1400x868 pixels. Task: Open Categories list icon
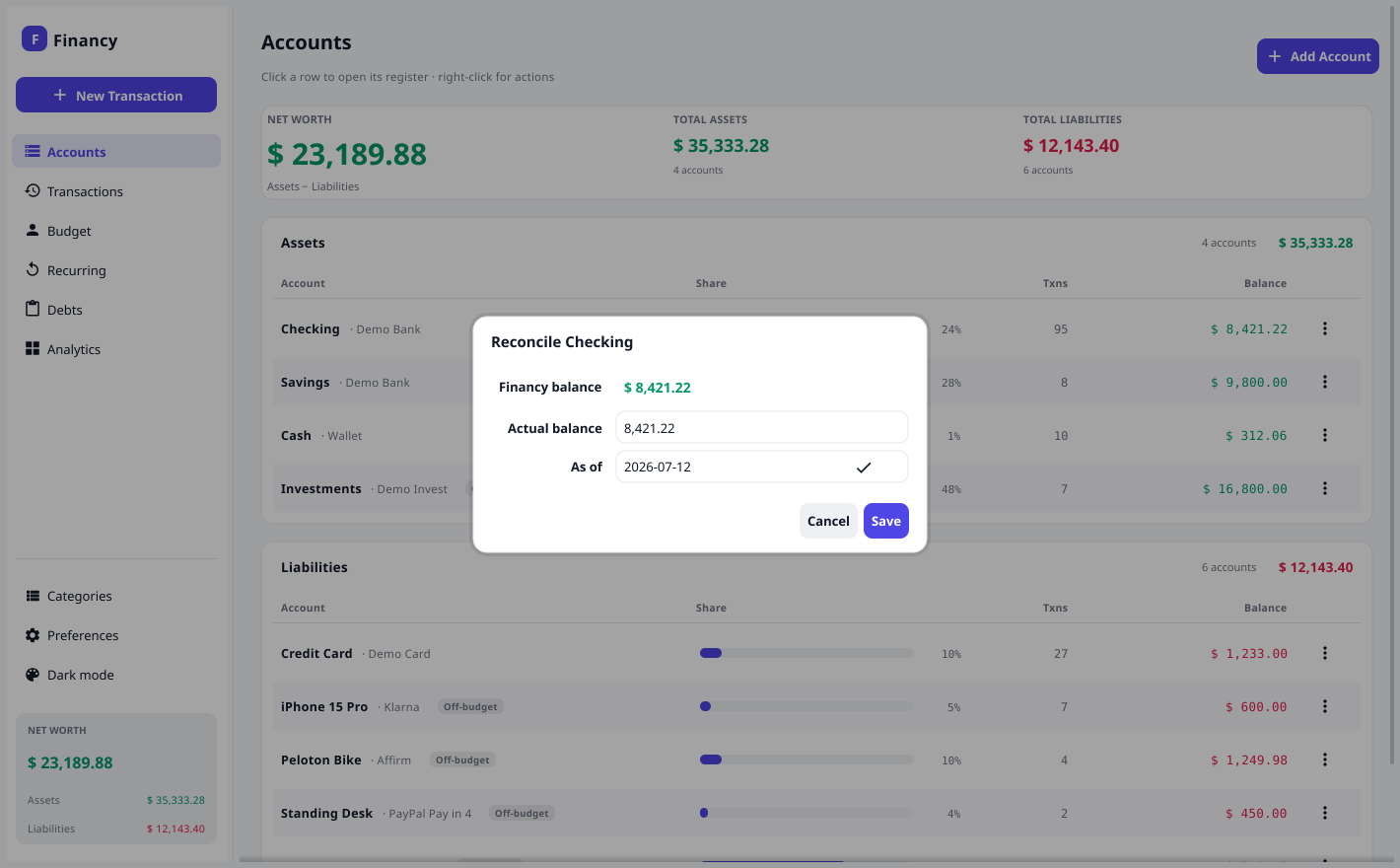(33, 596)
